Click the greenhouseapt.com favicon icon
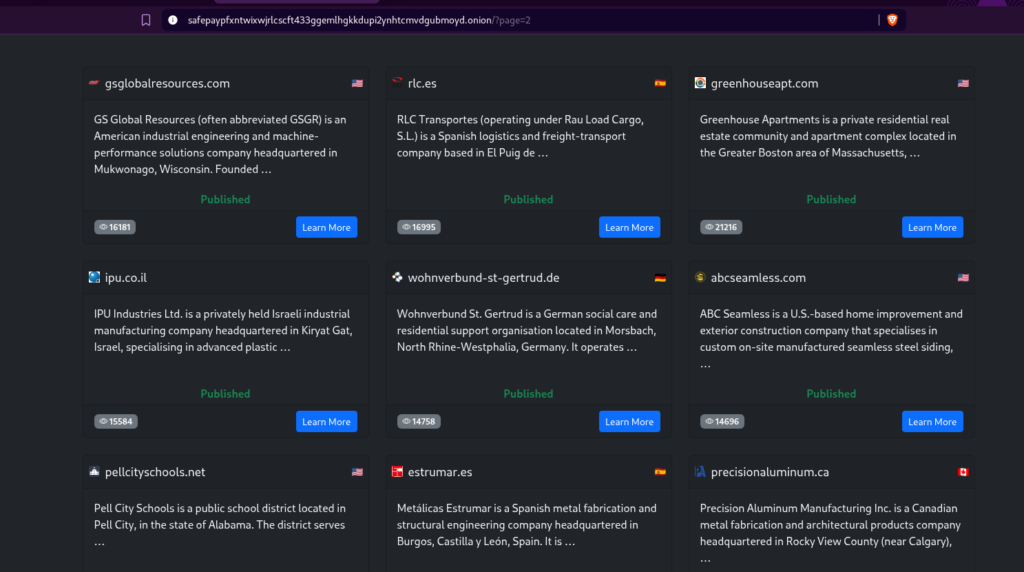 pyautogui.click(x=700, y=84)
